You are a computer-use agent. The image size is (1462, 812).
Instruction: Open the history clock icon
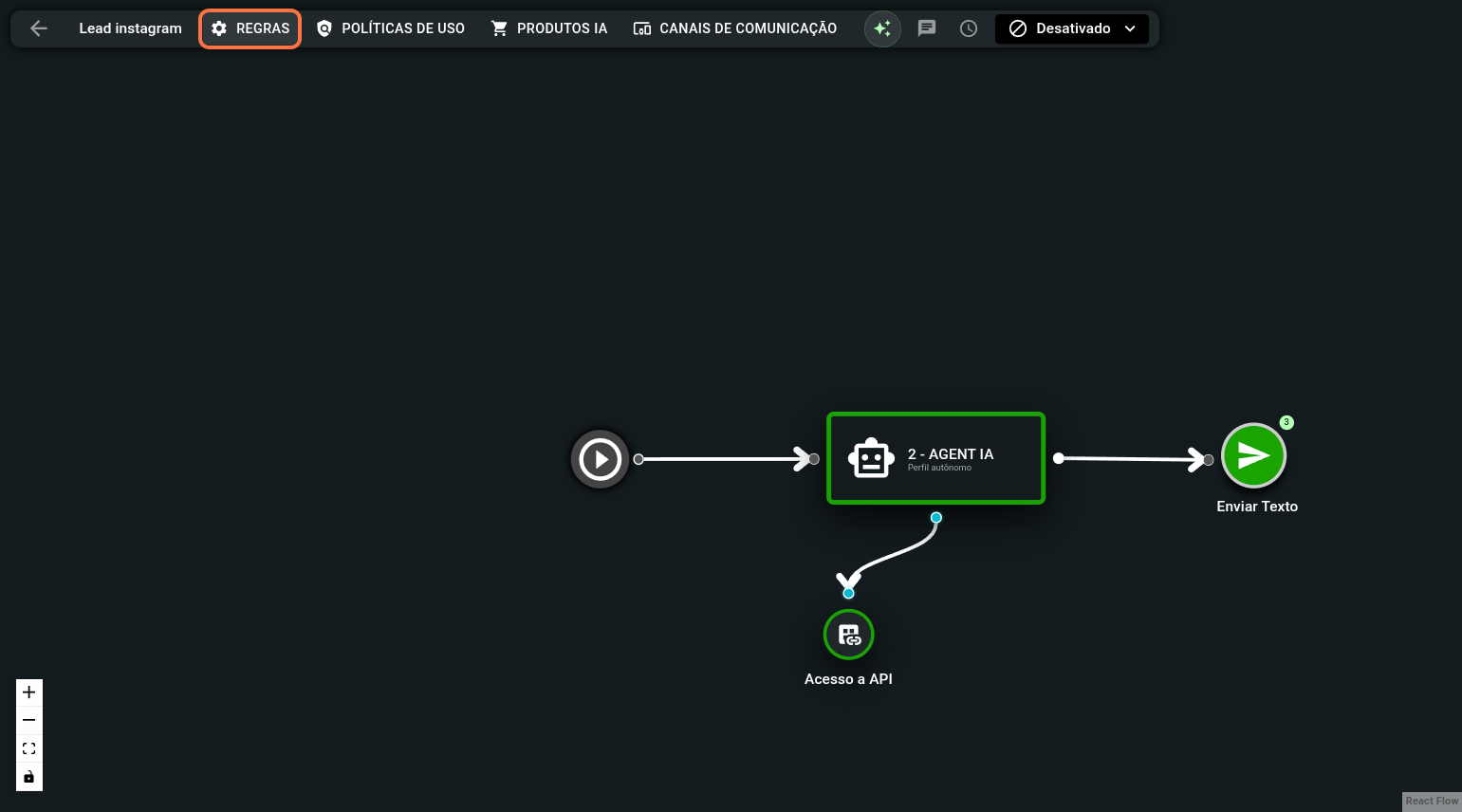[x=969, y=28]
